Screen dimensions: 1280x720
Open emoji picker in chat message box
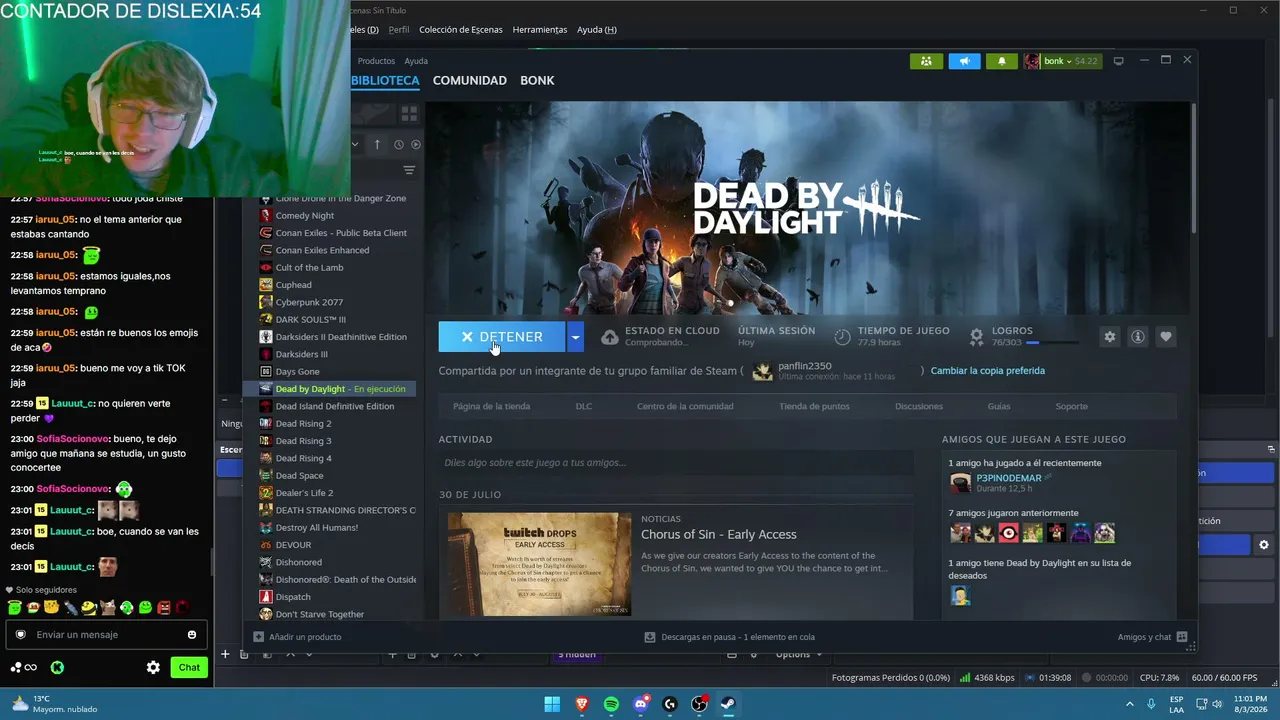[x=192, y=635]
